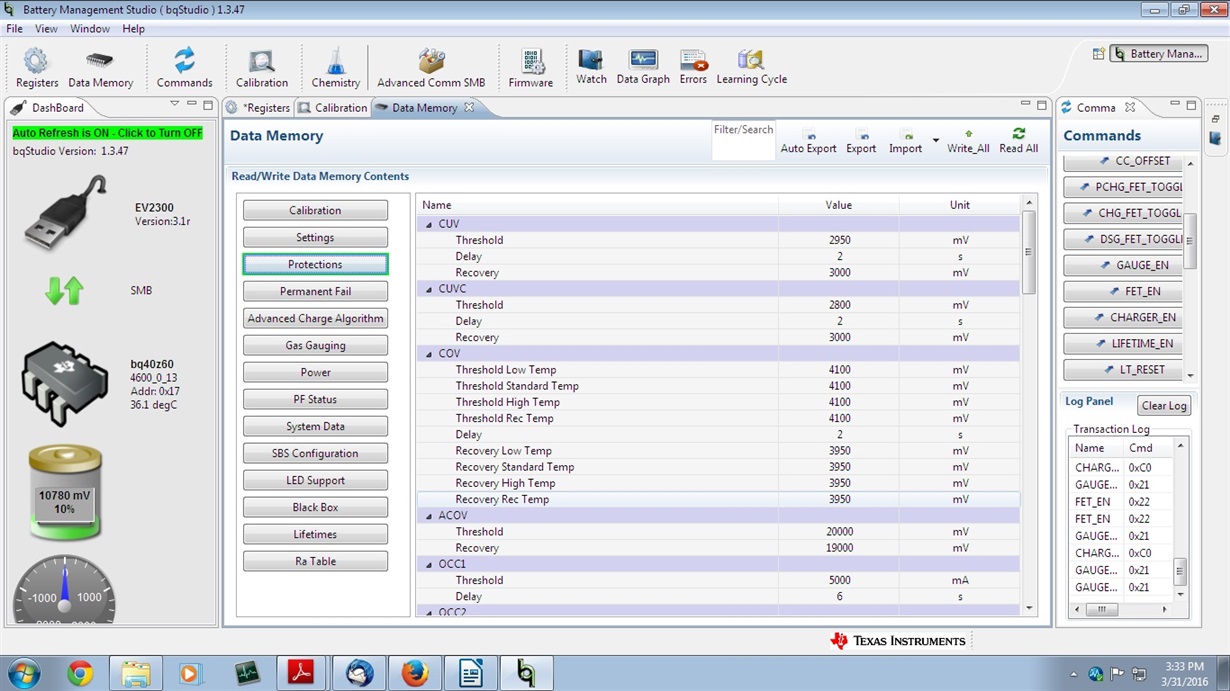Open the Window menu

tap(90, 29)
